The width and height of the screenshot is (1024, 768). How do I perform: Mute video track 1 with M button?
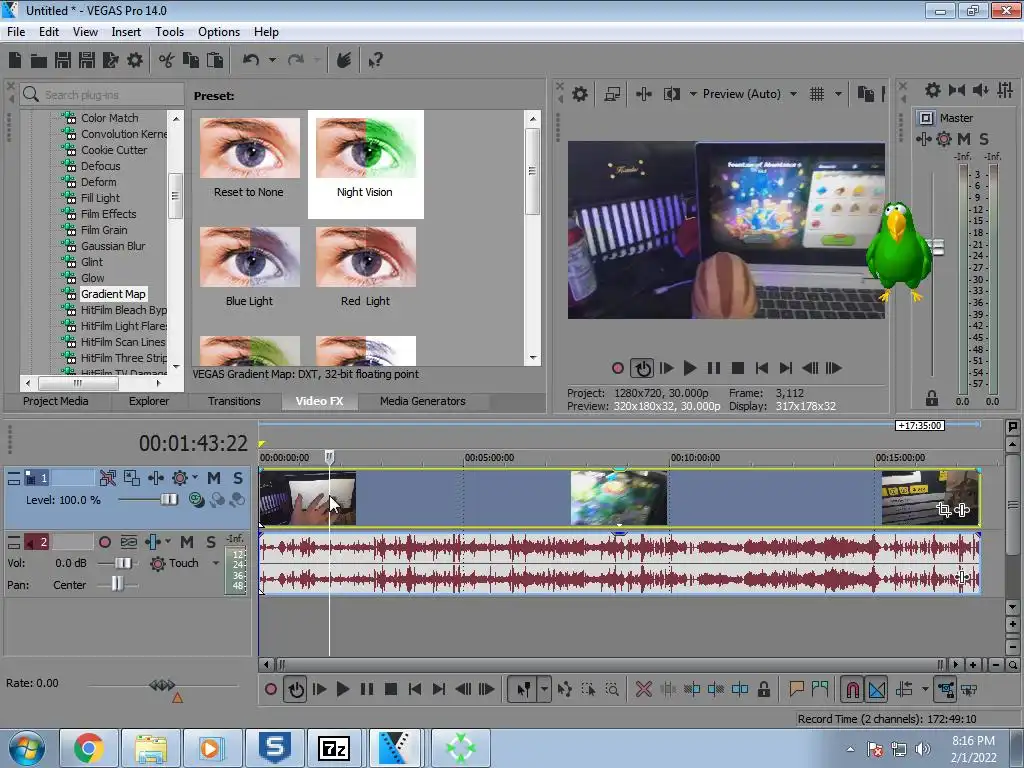click(x=214, y=478)
